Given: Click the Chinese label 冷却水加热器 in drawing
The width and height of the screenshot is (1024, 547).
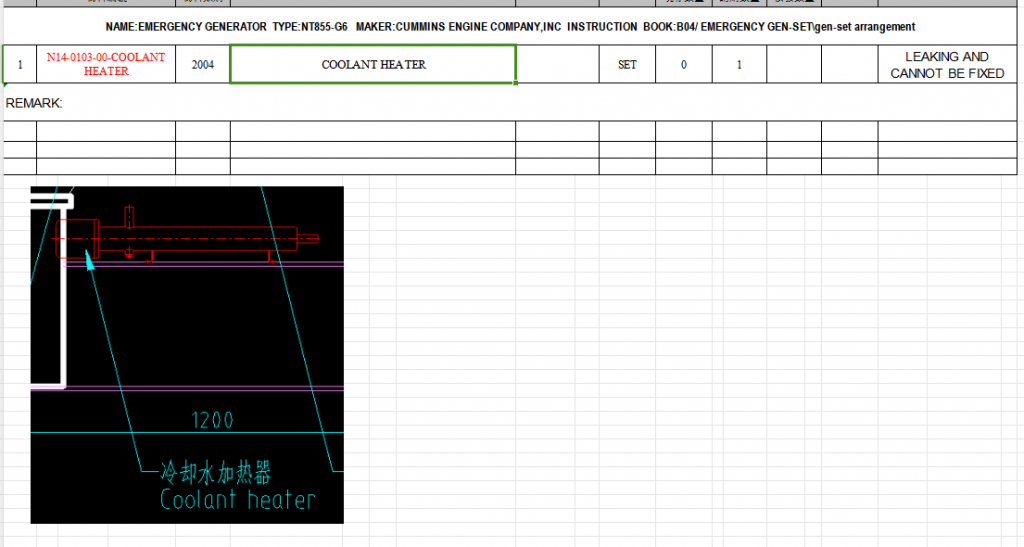Looking at the screenshot, I should [215, 472].
